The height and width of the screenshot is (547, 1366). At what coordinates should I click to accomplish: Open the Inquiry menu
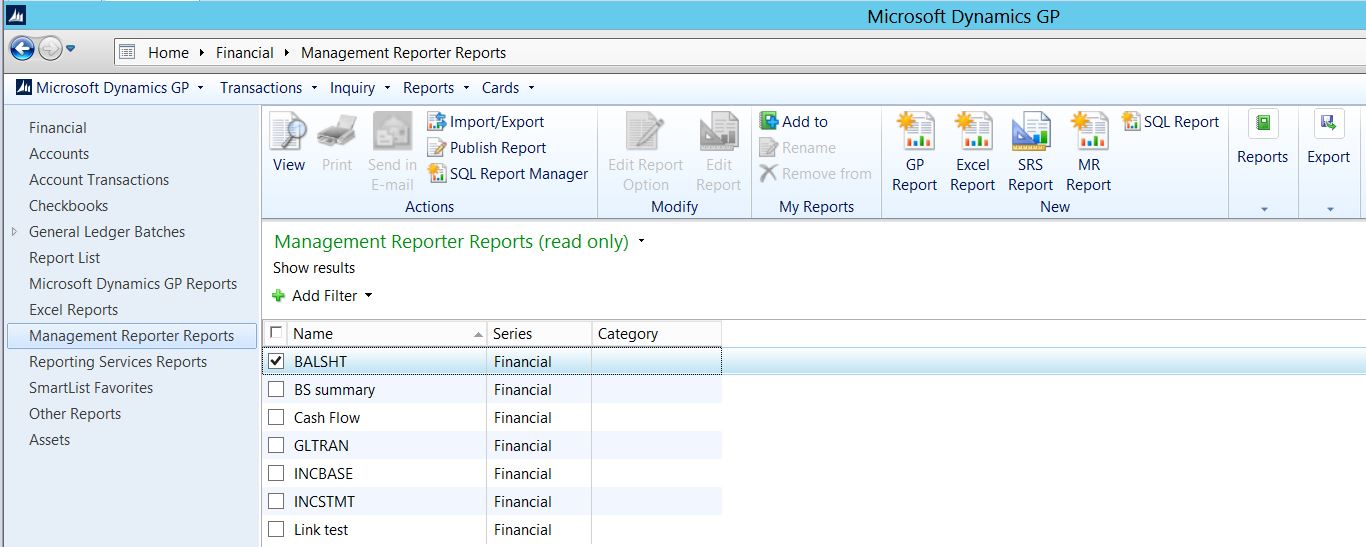pyautogui.click(x=360, y=87)
